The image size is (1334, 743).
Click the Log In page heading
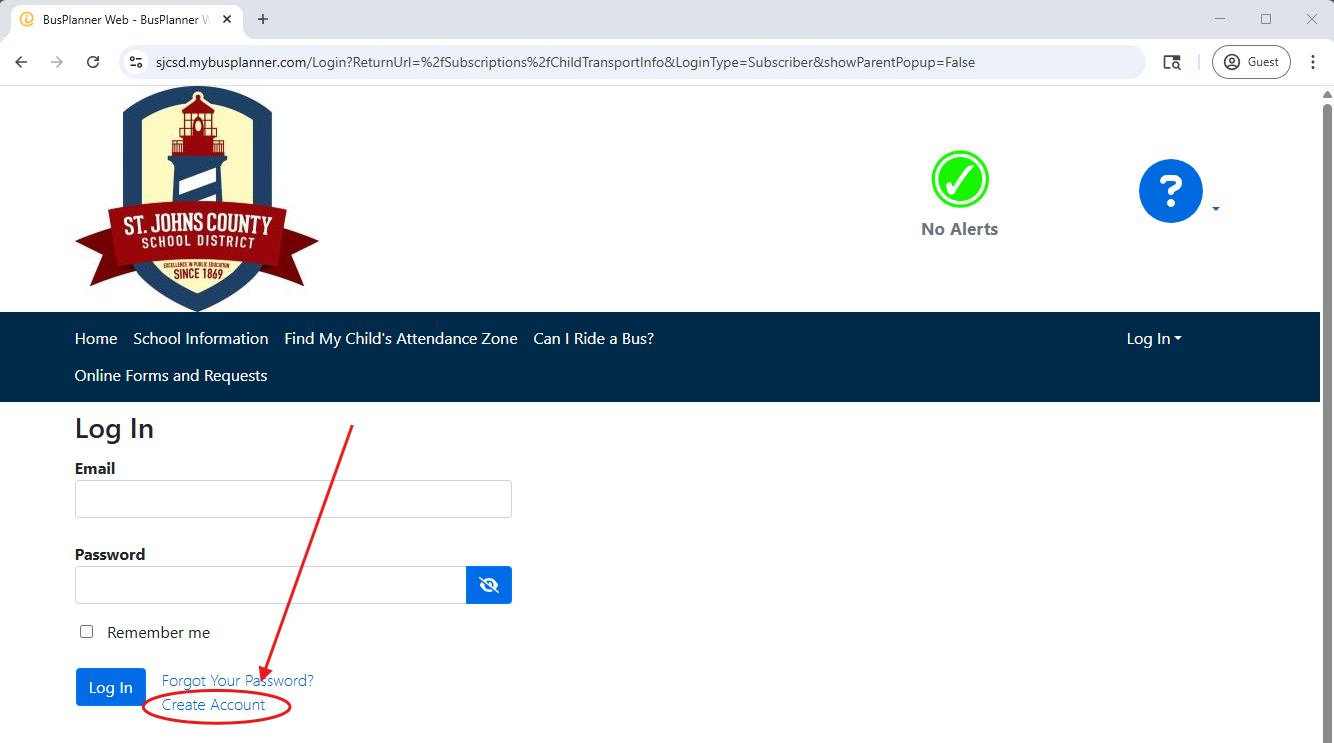click(114, 428)
